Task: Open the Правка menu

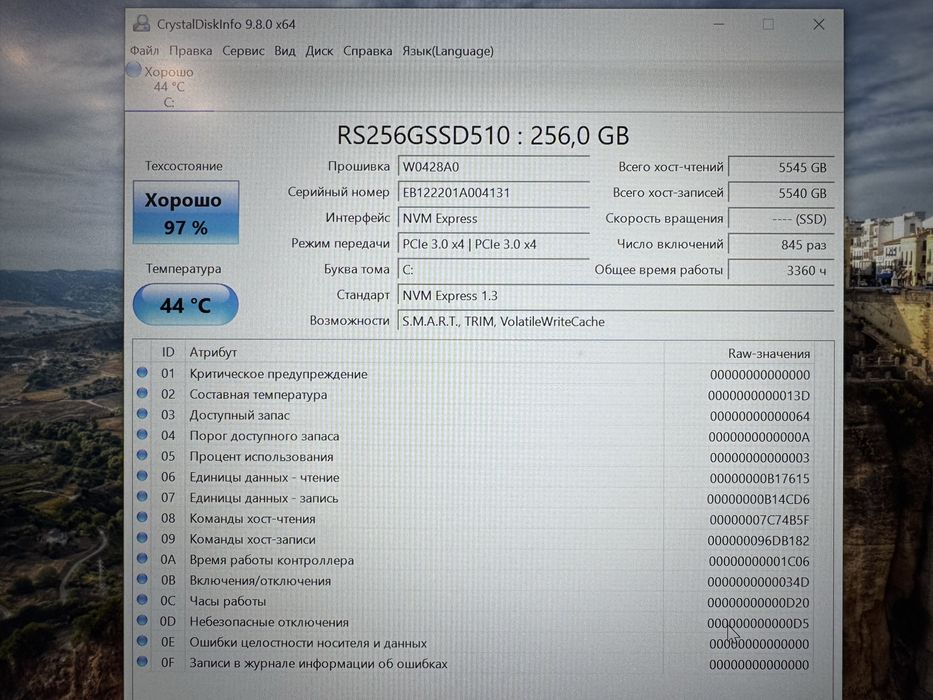Action: click(x=190, y=51)
